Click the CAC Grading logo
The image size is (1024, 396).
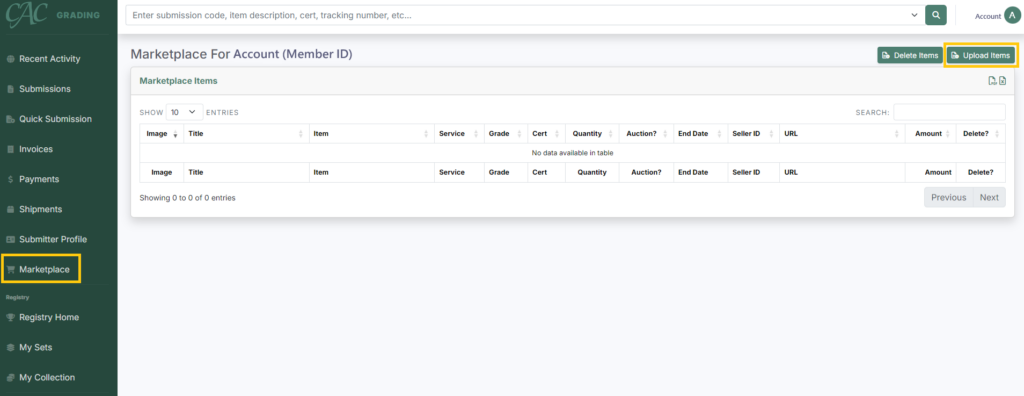pos(52,15)
